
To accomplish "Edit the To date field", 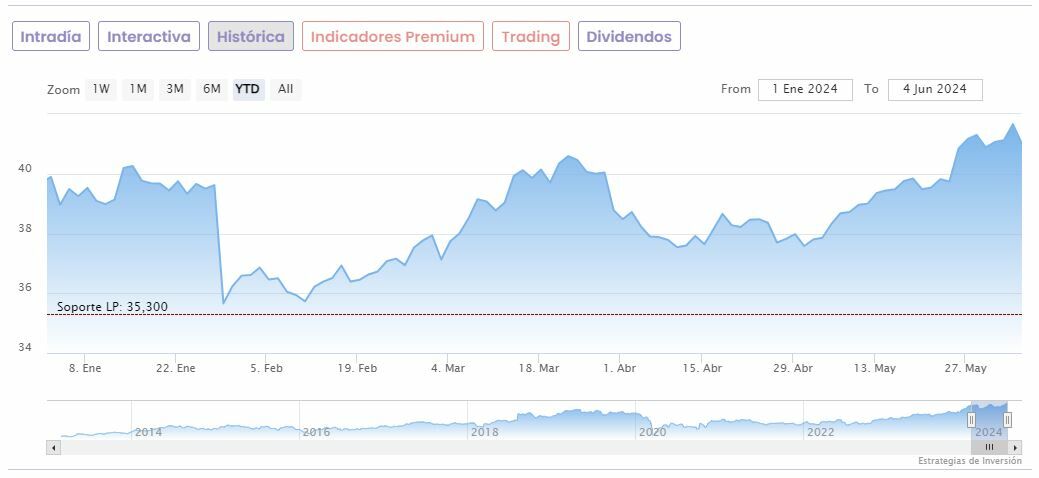I will point(935,89).
